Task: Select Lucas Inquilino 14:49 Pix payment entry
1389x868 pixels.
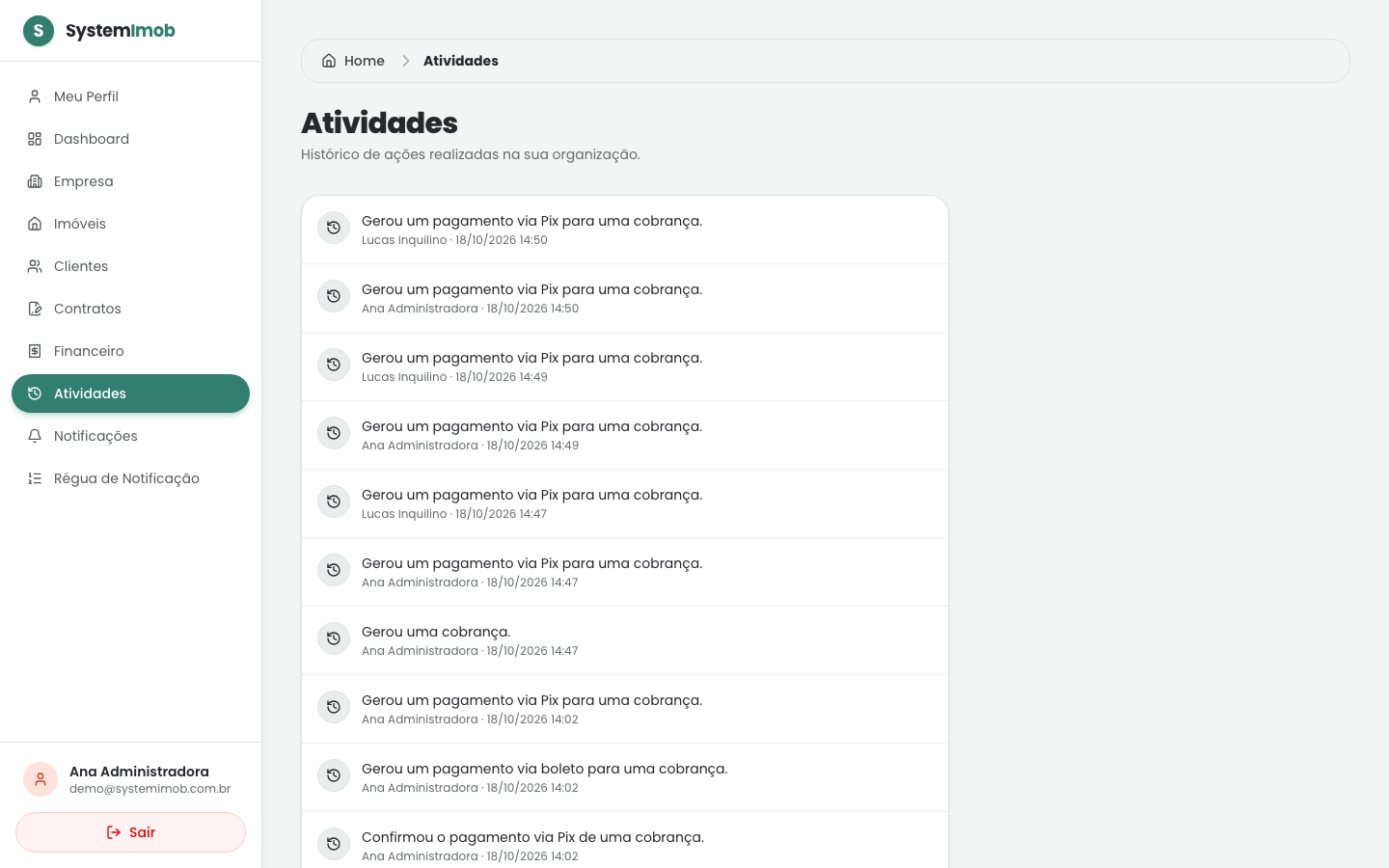Action: click(625, 366)
